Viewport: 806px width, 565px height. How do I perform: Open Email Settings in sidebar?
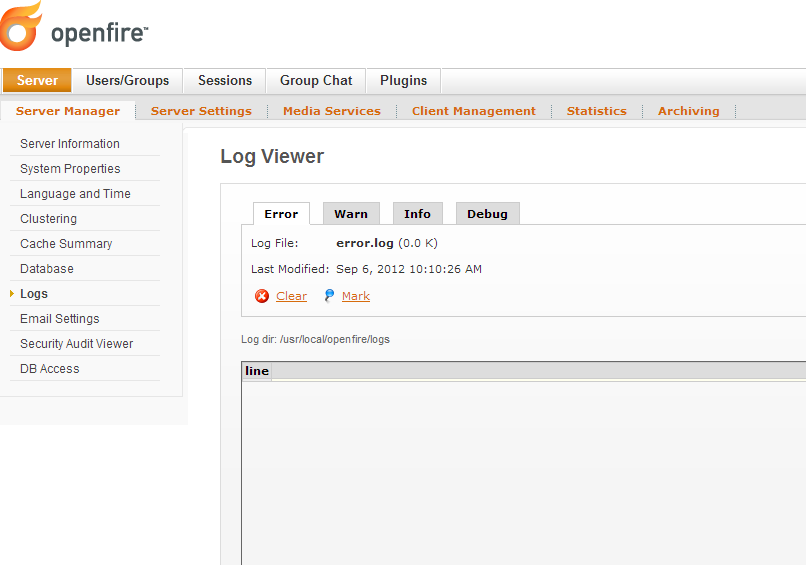[x=60, y=319]
